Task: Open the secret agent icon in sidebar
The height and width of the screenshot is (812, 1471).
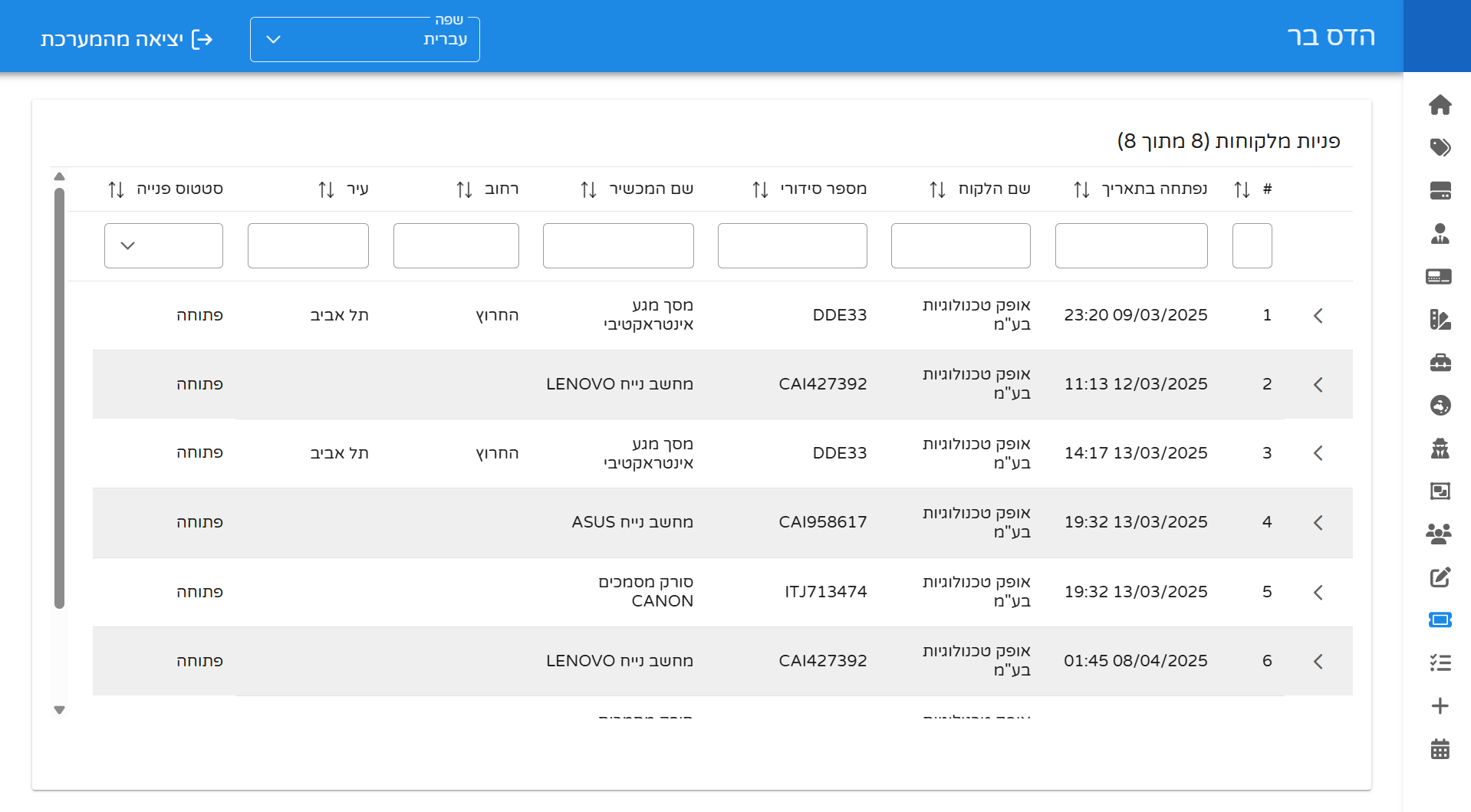Action: [x=1440, y=448]
